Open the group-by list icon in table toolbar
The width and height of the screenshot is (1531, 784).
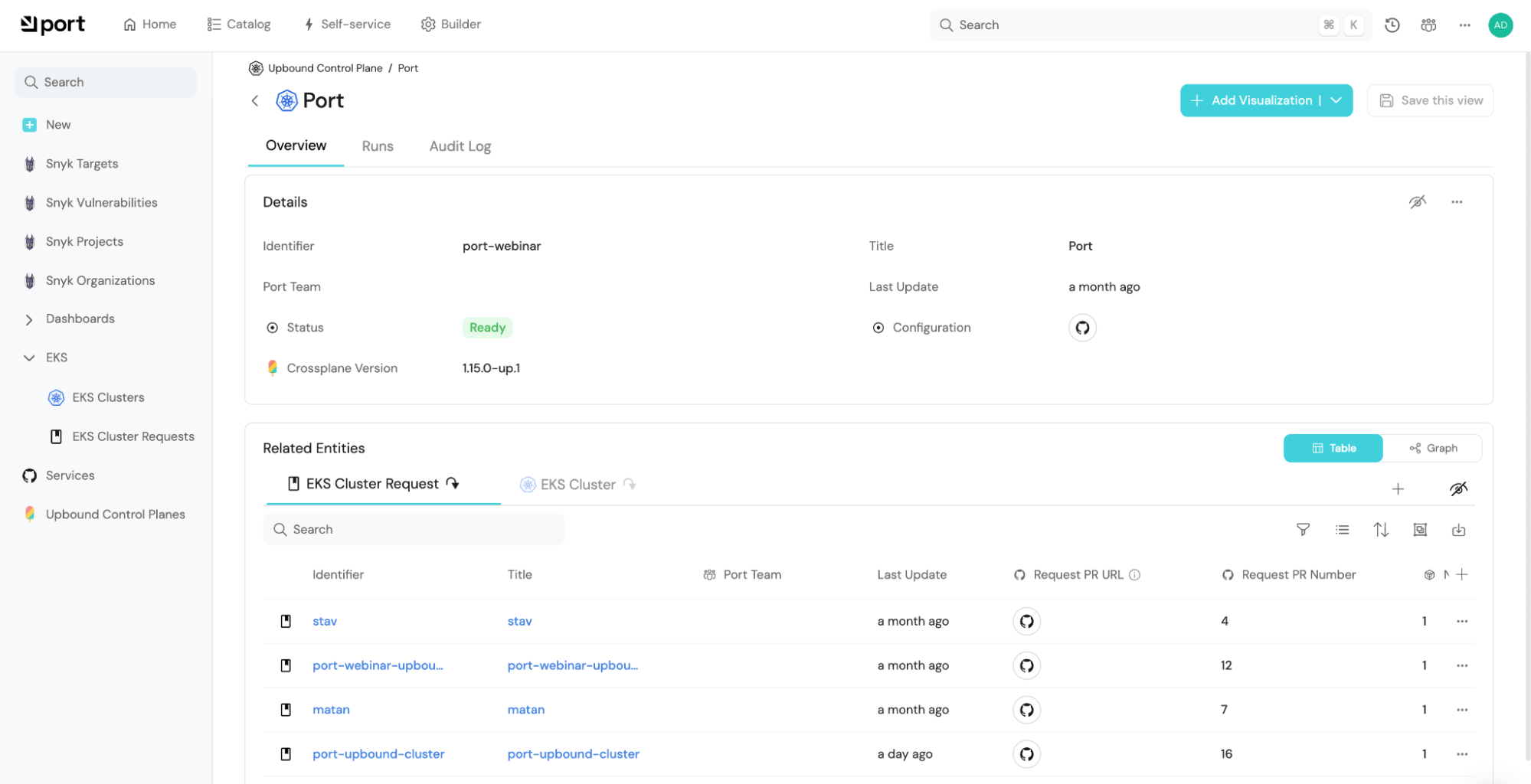click(x=1342, y=530)
